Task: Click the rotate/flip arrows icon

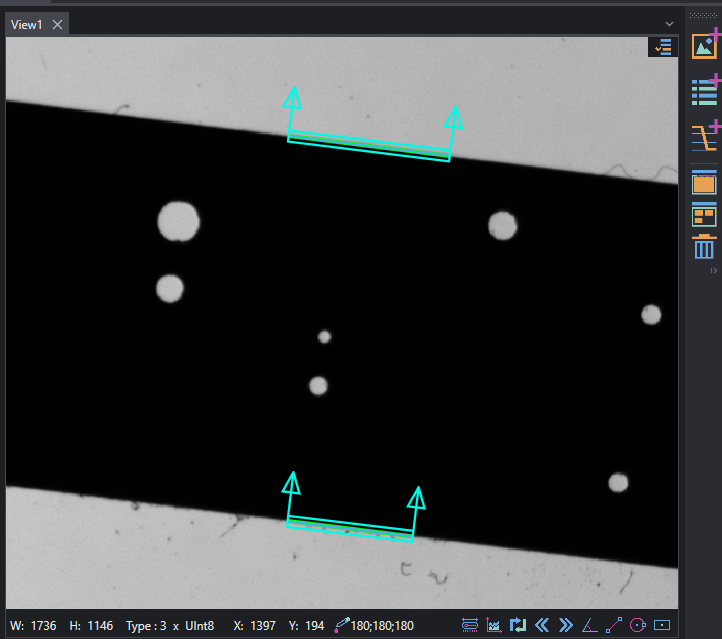Action: (x=518, y=625)
